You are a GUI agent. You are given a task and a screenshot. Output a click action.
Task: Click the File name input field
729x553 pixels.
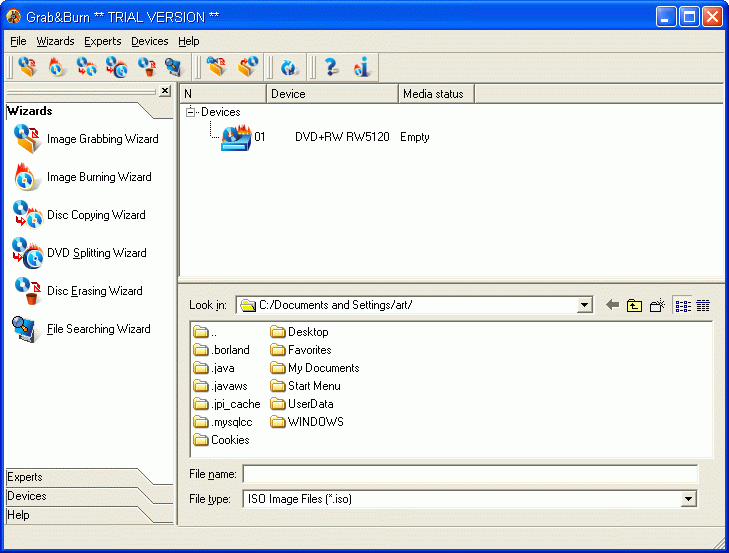click(x=470, y=474)
